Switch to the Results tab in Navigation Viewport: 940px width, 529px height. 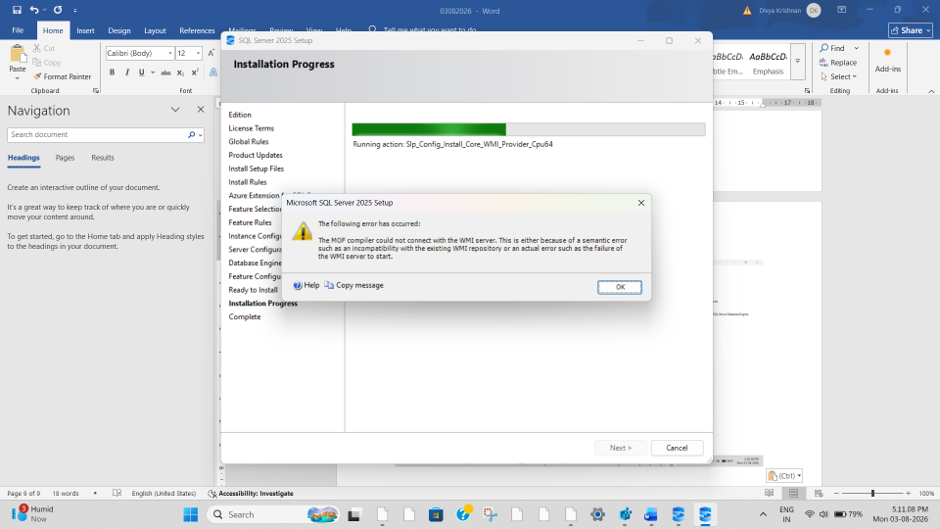(103, 158)
